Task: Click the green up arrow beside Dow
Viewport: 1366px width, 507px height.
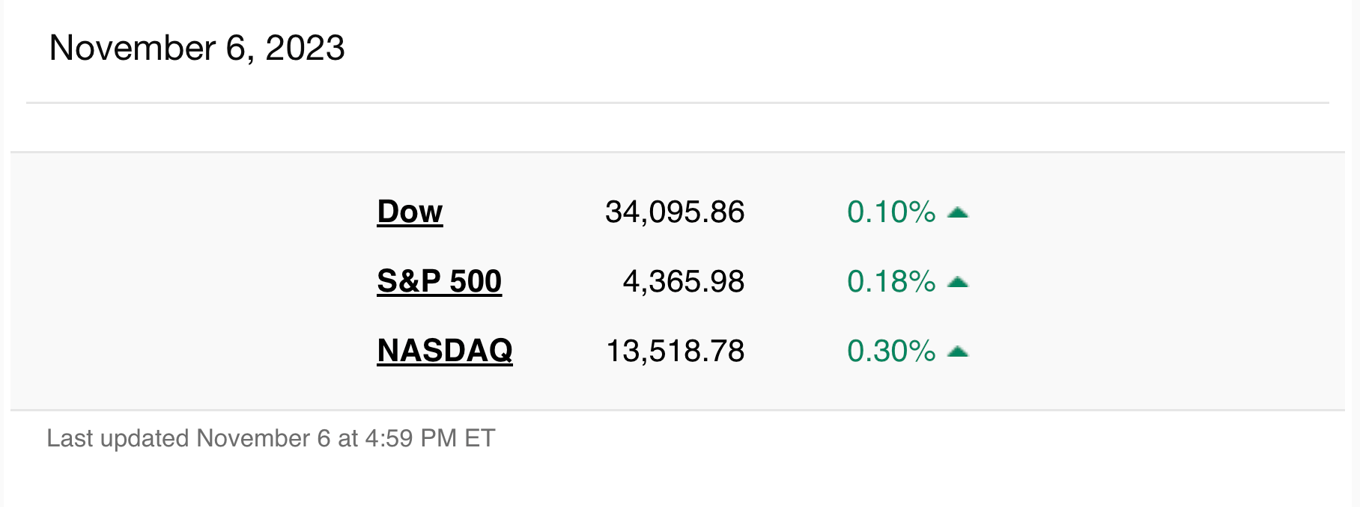Action: 958,212
